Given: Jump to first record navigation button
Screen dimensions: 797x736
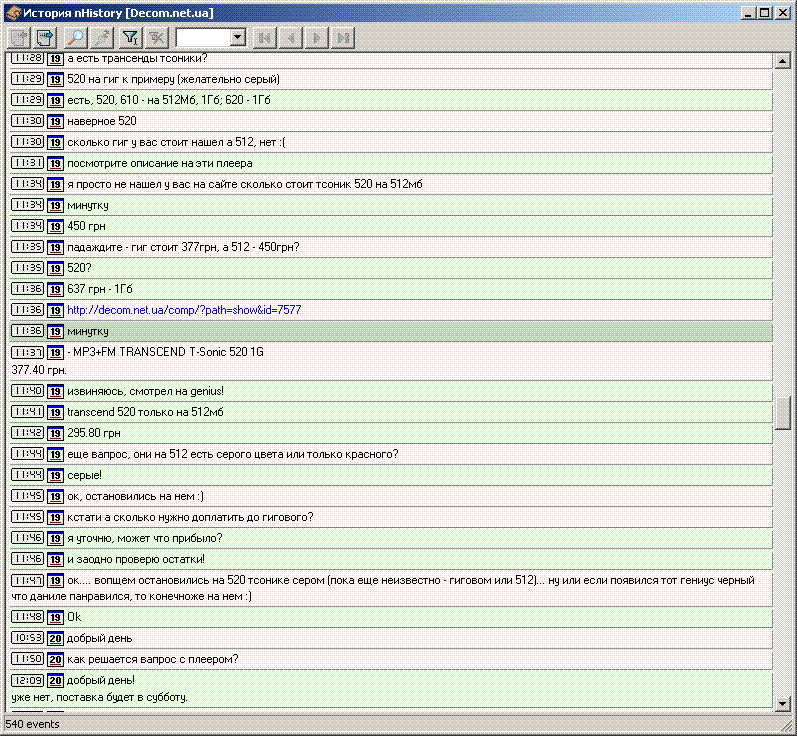Looking at the screenshot, I should point(265,38).
